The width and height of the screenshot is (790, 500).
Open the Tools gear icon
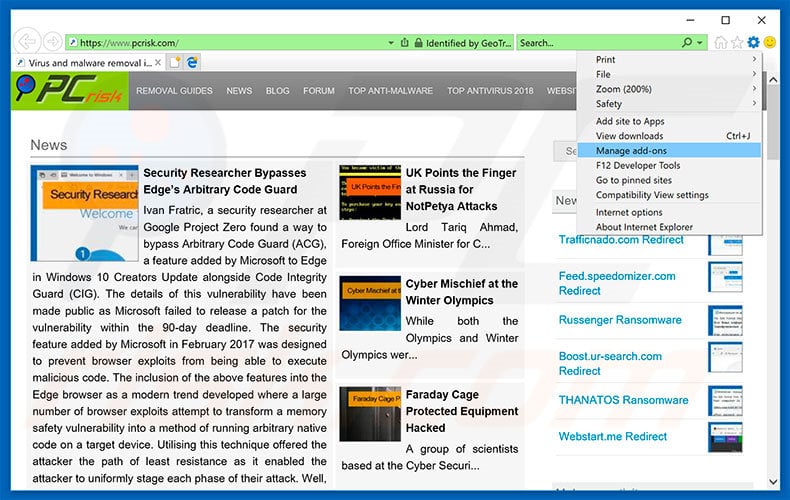click(753, 42)
